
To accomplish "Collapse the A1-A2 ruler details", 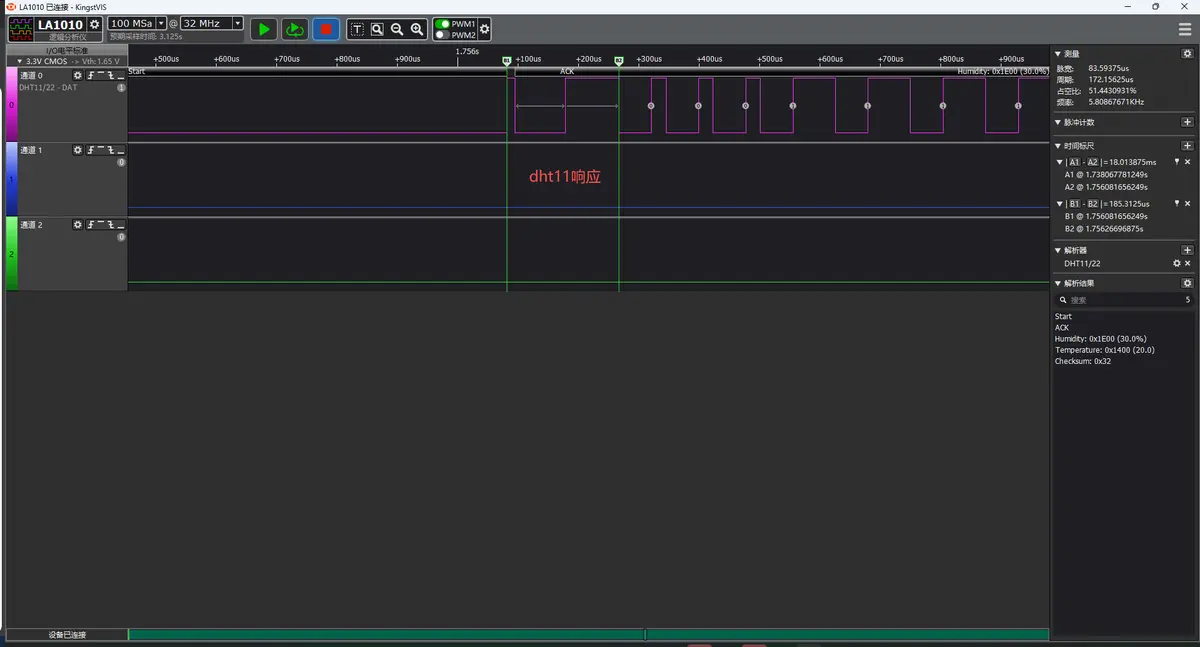I will tap(1060, 162).
